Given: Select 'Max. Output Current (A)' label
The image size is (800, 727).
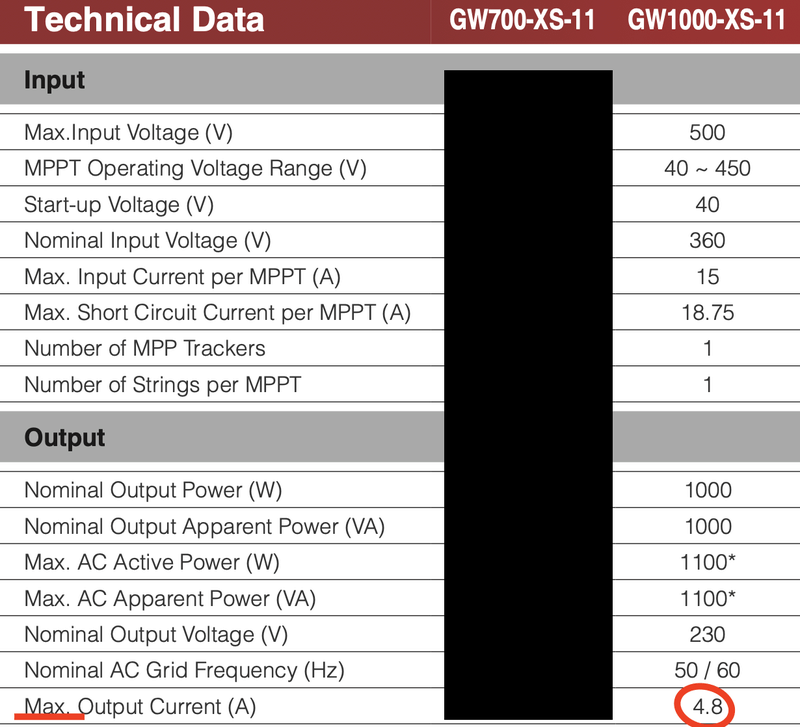Looking at the screenshot, I should tap(140, 707).
